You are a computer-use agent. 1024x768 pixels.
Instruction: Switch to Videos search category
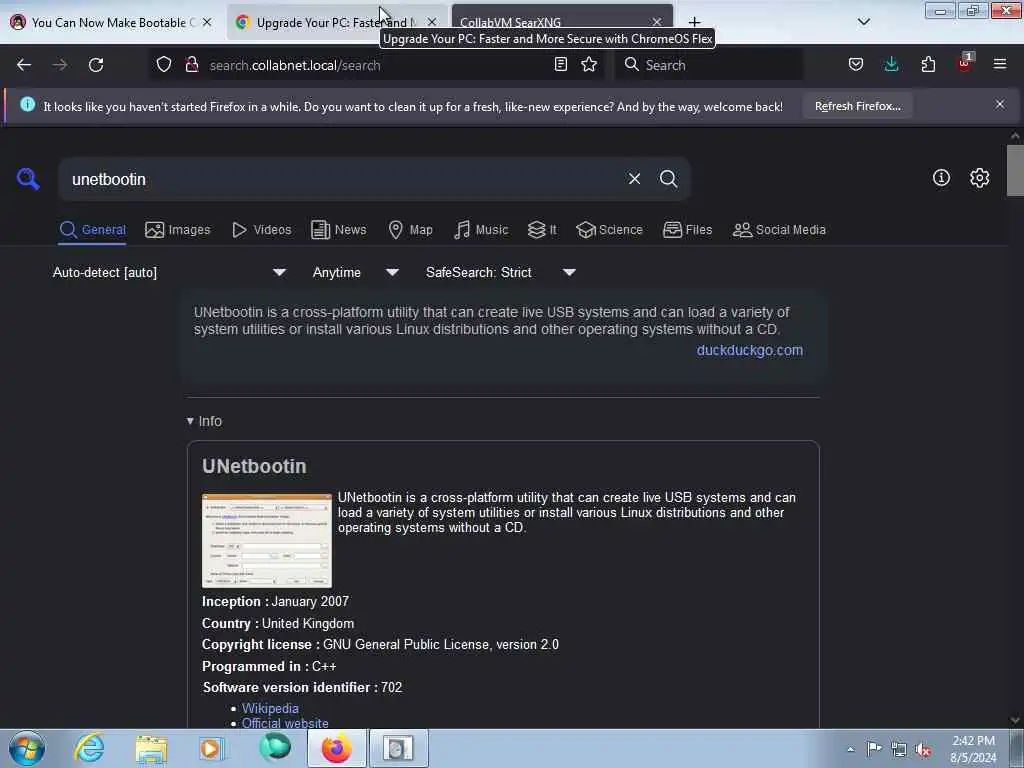click(x=261, y=230)
